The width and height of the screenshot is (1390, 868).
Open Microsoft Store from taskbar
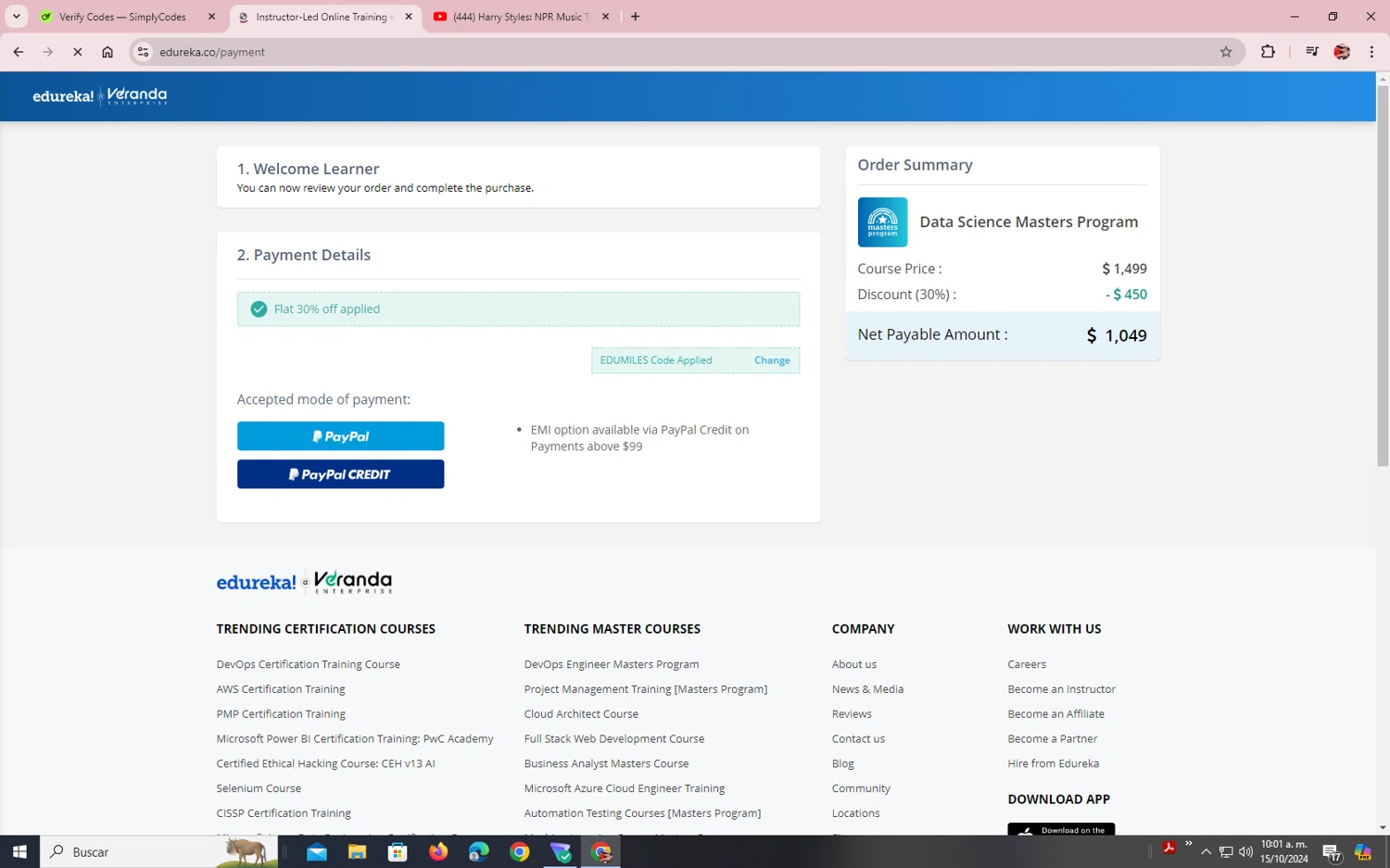pyautogui.click(x=398, y=852)
